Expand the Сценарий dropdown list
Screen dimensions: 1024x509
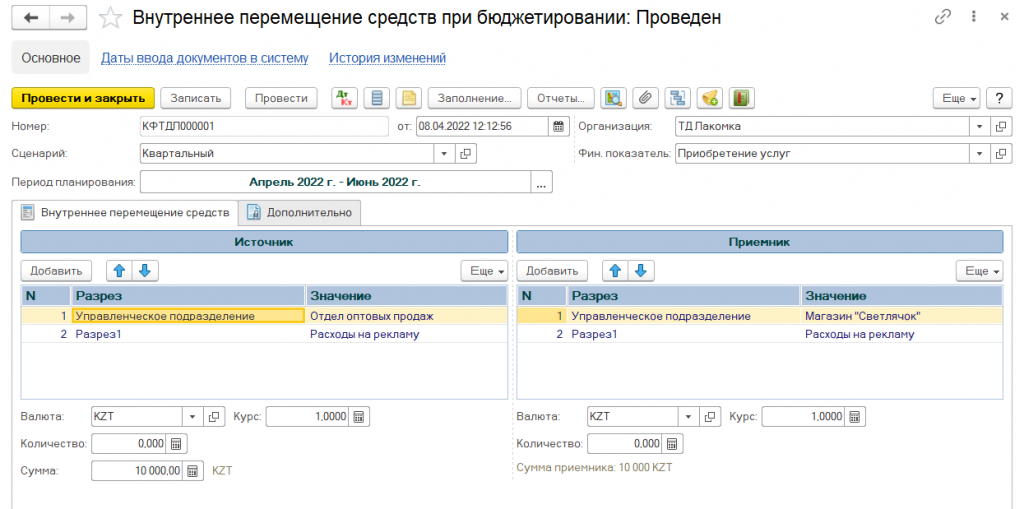tap(445, 154)
